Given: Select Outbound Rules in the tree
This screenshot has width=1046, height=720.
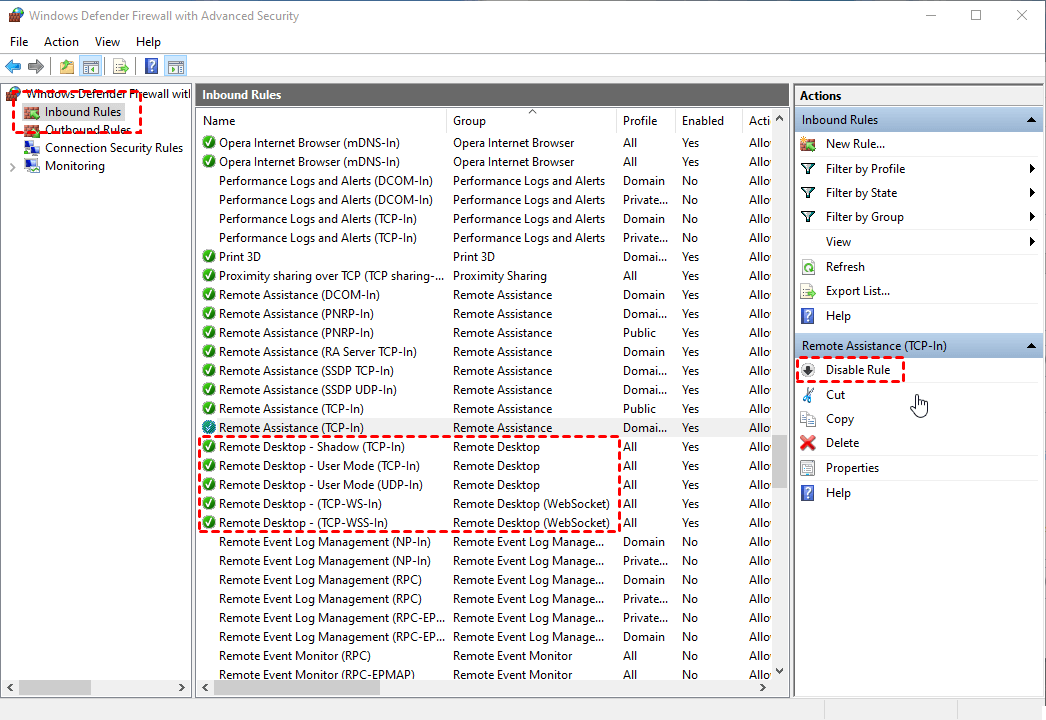Looking at the screenshot, I should click(x=87, y=130).
